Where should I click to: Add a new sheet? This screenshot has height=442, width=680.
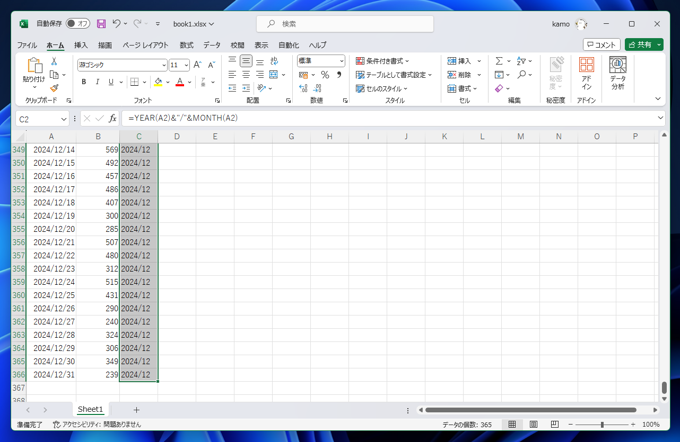136,410
